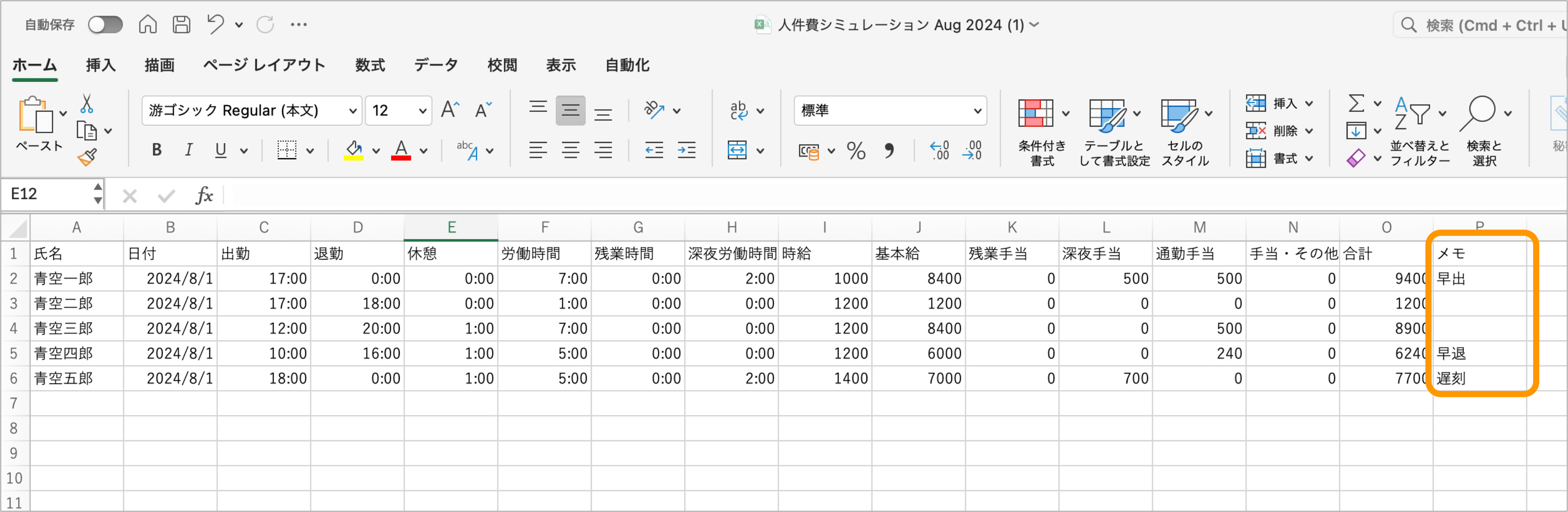
Task: Center text horizontally
Action: 570,150
